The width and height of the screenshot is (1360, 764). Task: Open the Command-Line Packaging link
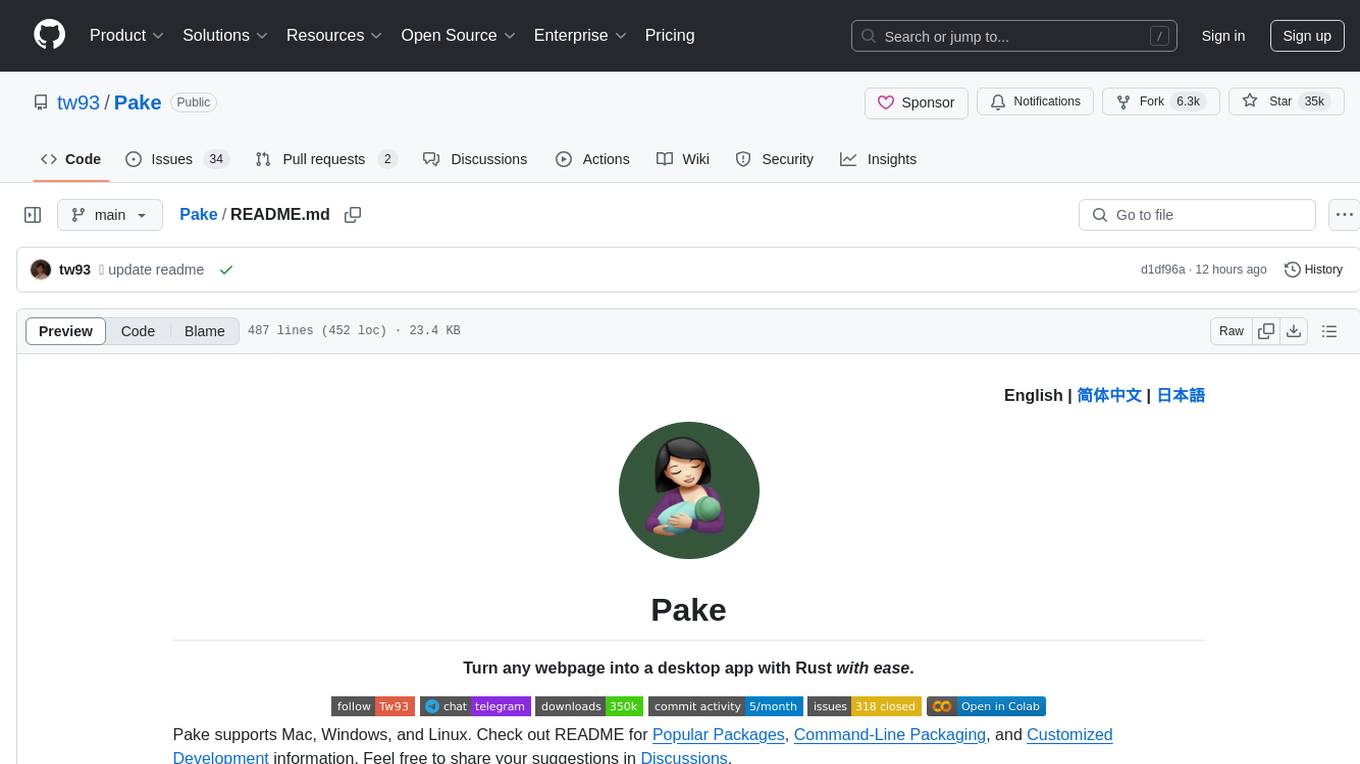(890, 734)
